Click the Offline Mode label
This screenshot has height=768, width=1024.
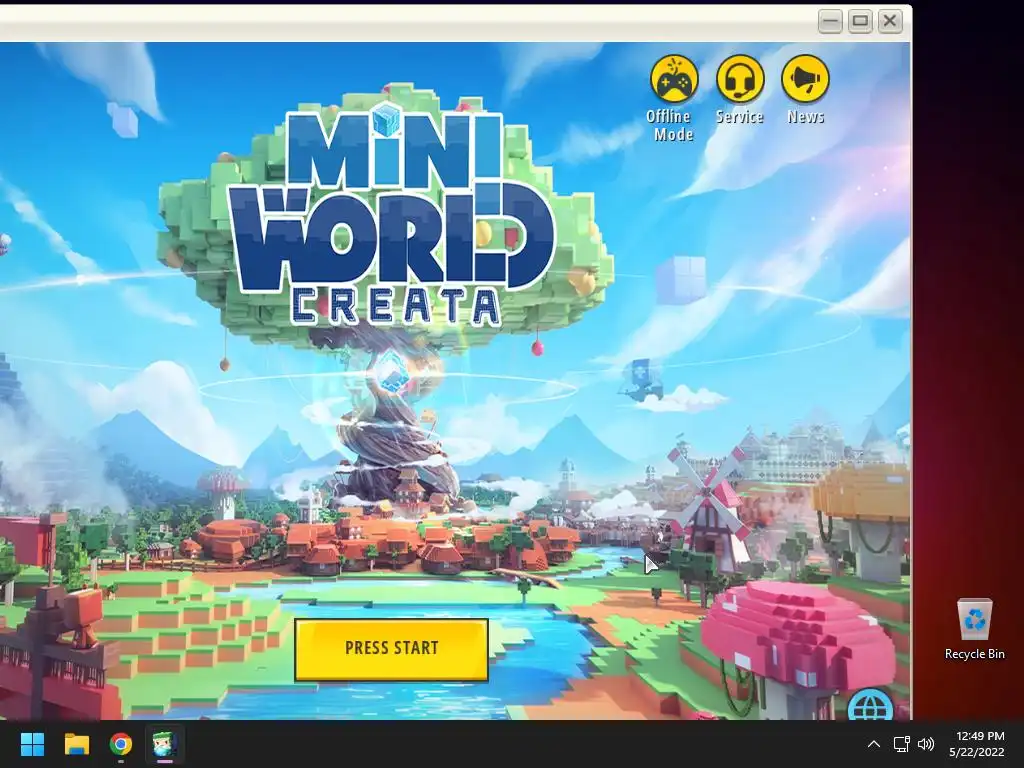click(x=671, y=125)
